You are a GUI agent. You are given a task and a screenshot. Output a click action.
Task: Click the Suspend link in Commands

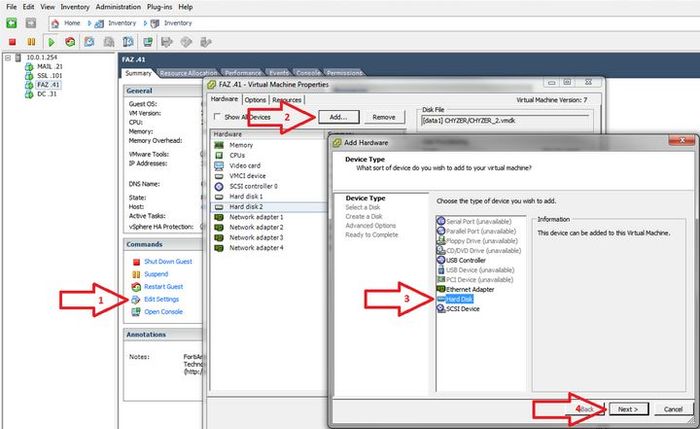coord(156,274)
